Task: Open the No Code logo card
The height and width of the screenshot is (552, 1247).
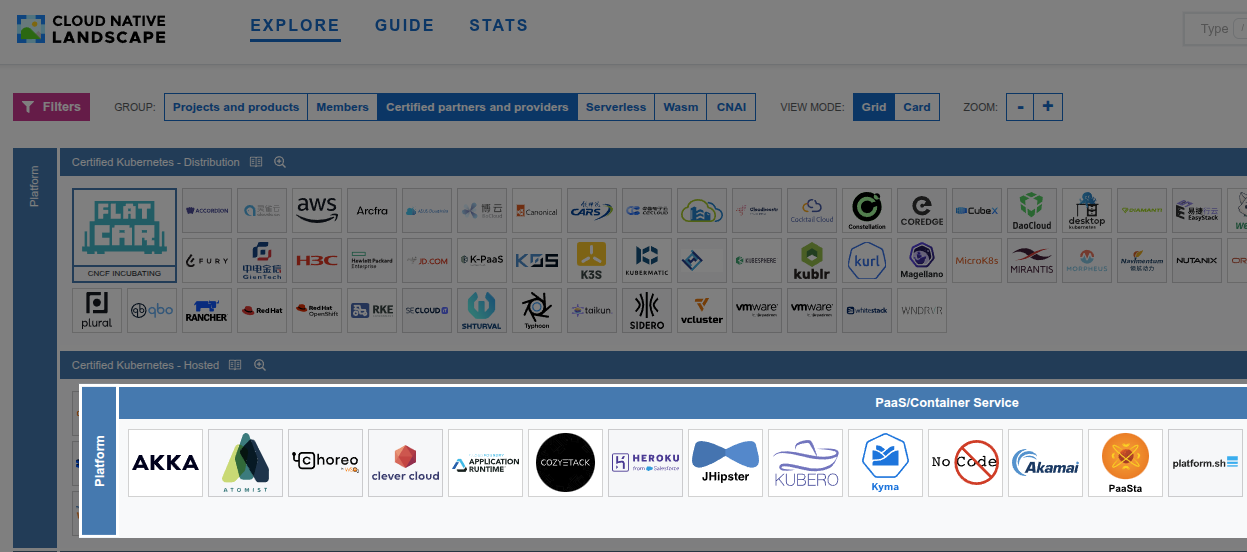Action: pos(966,463)
